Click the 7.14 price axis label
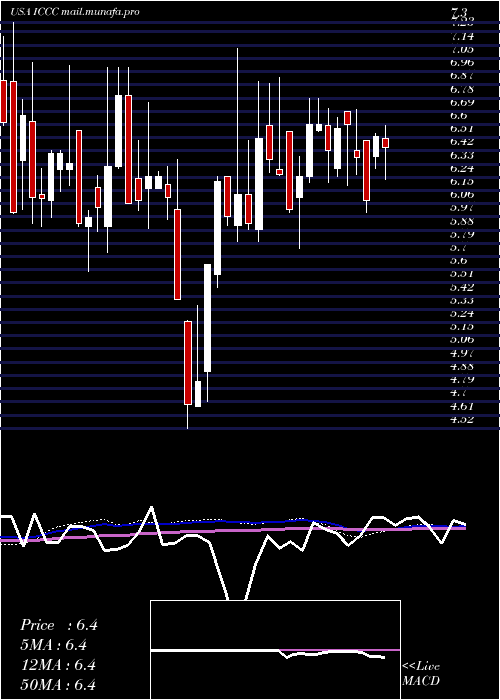The height and width of the screenshot is (700, 500). (462, 36)
